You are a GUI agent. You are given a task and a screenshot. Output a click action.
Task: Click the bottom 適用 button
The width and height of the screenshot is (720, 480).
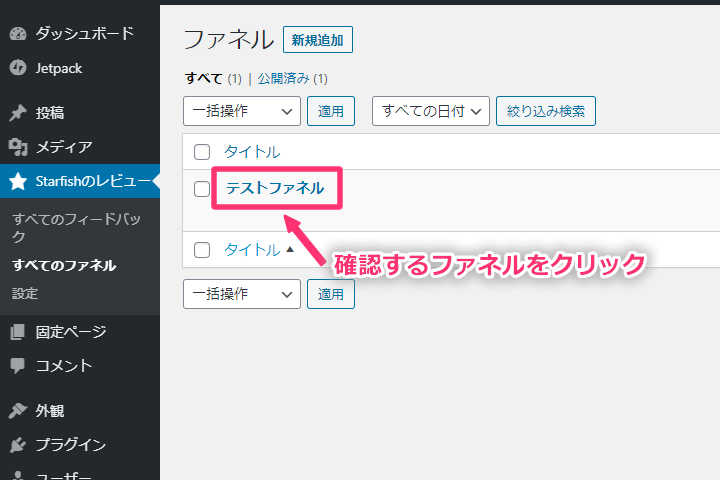331,294
